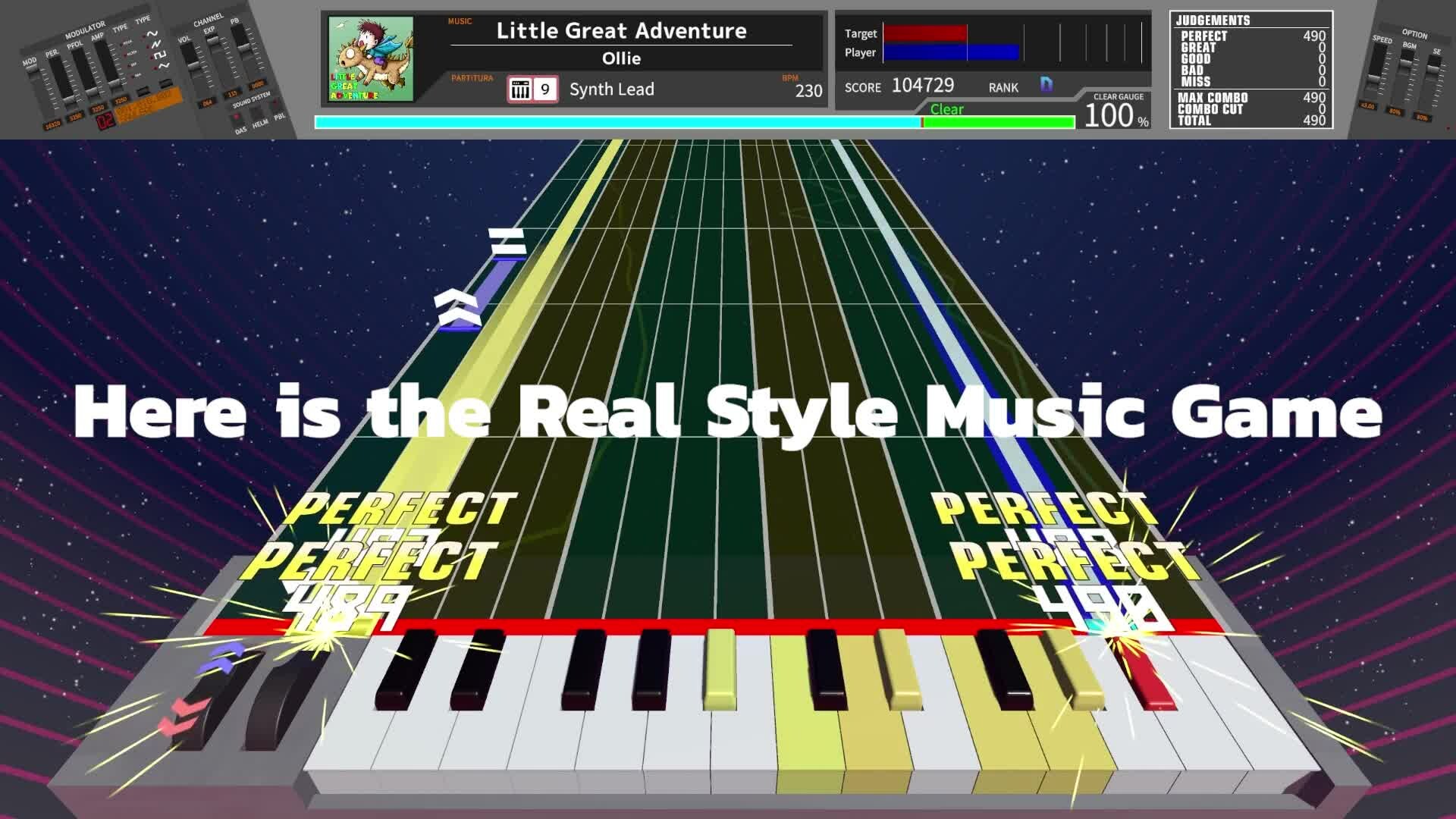Click the level 9 difficulty badge

pos(544,89)
